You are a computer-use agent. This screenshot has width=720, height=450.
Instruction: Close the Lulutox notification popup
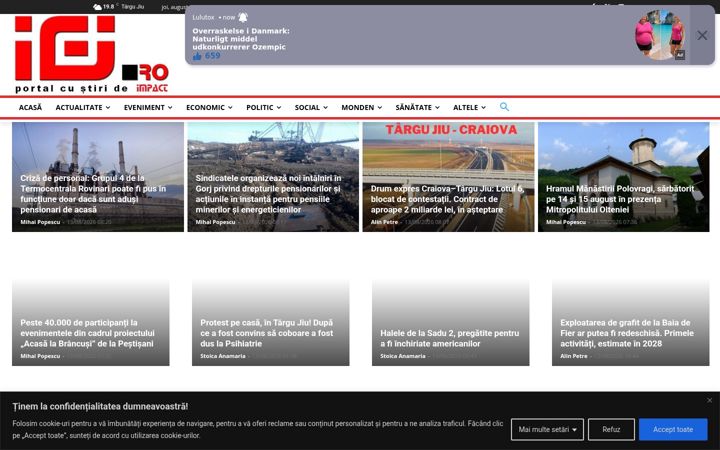(702, 35)
